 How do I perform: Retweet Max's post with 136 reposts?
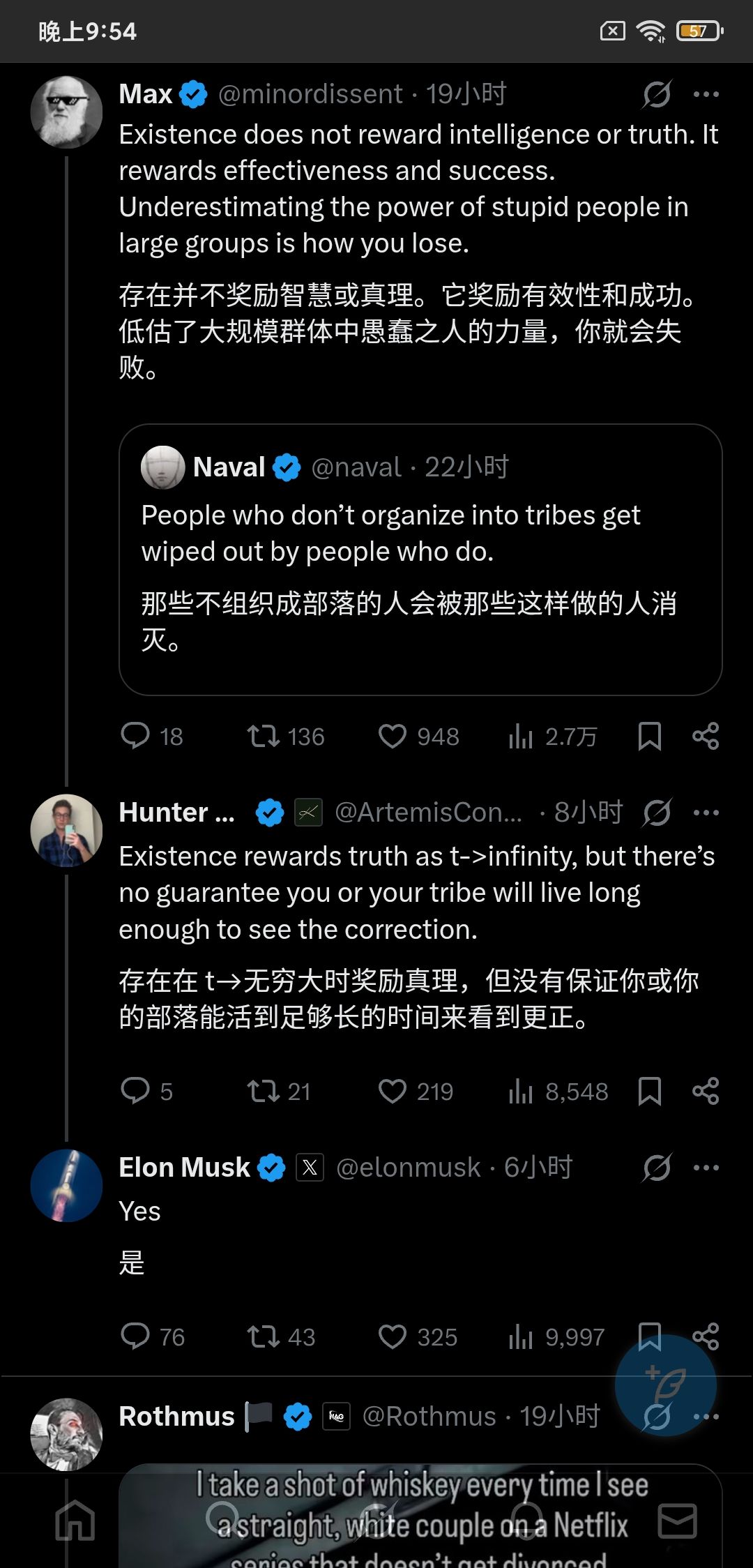click(264, 736)
